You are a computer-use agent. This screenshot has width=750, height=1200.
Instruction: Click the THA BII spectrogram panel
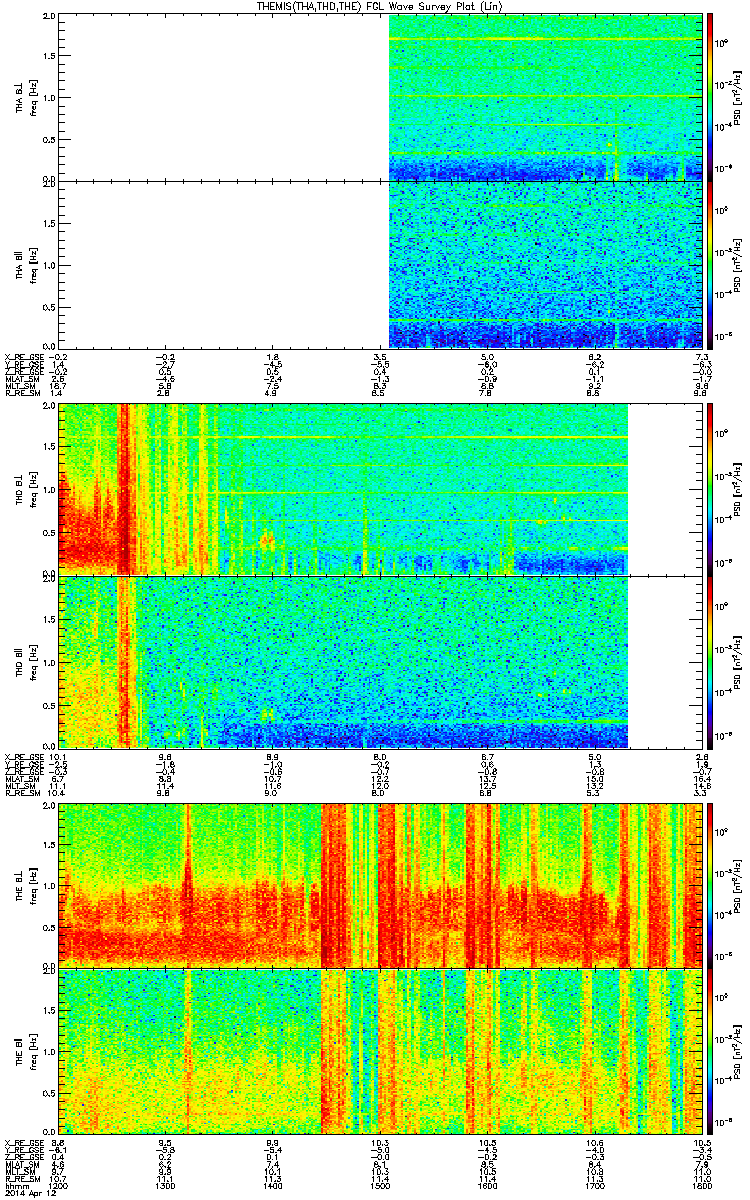pyautogui.click(x=381, y=264)
